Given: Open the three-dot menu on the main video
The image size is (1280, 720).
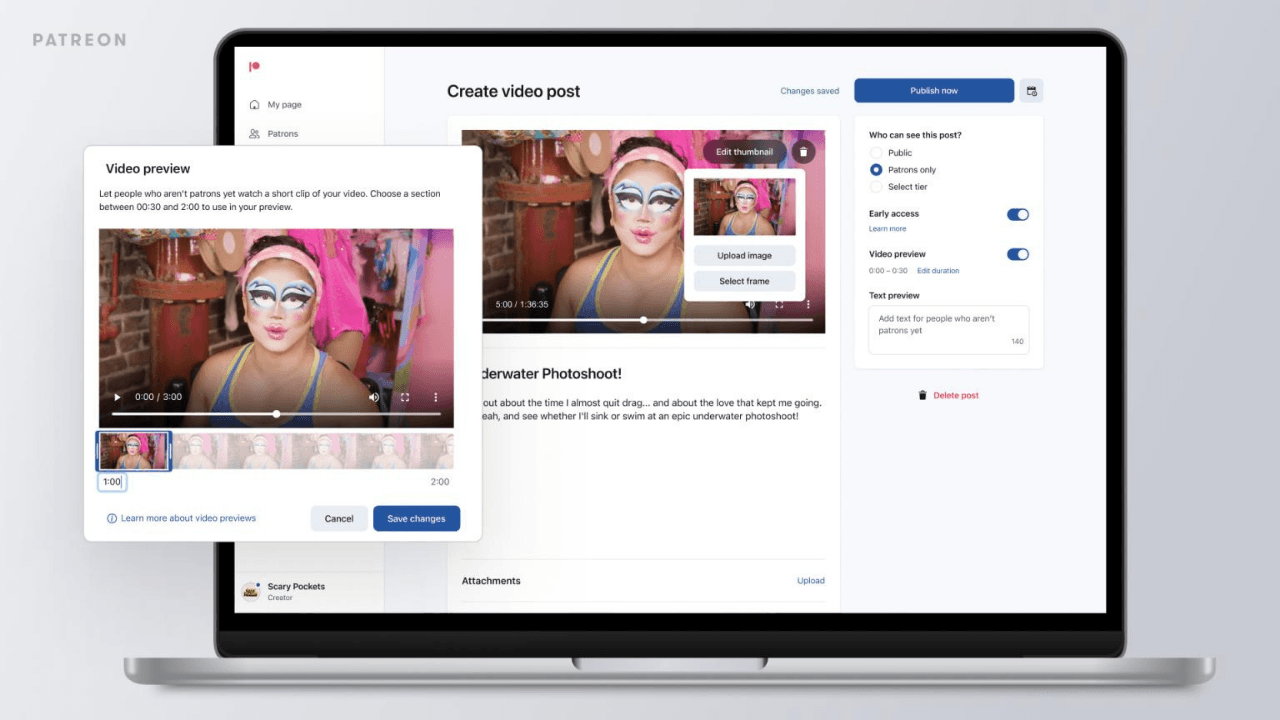Looking at the screenshot, I should 809,305.
